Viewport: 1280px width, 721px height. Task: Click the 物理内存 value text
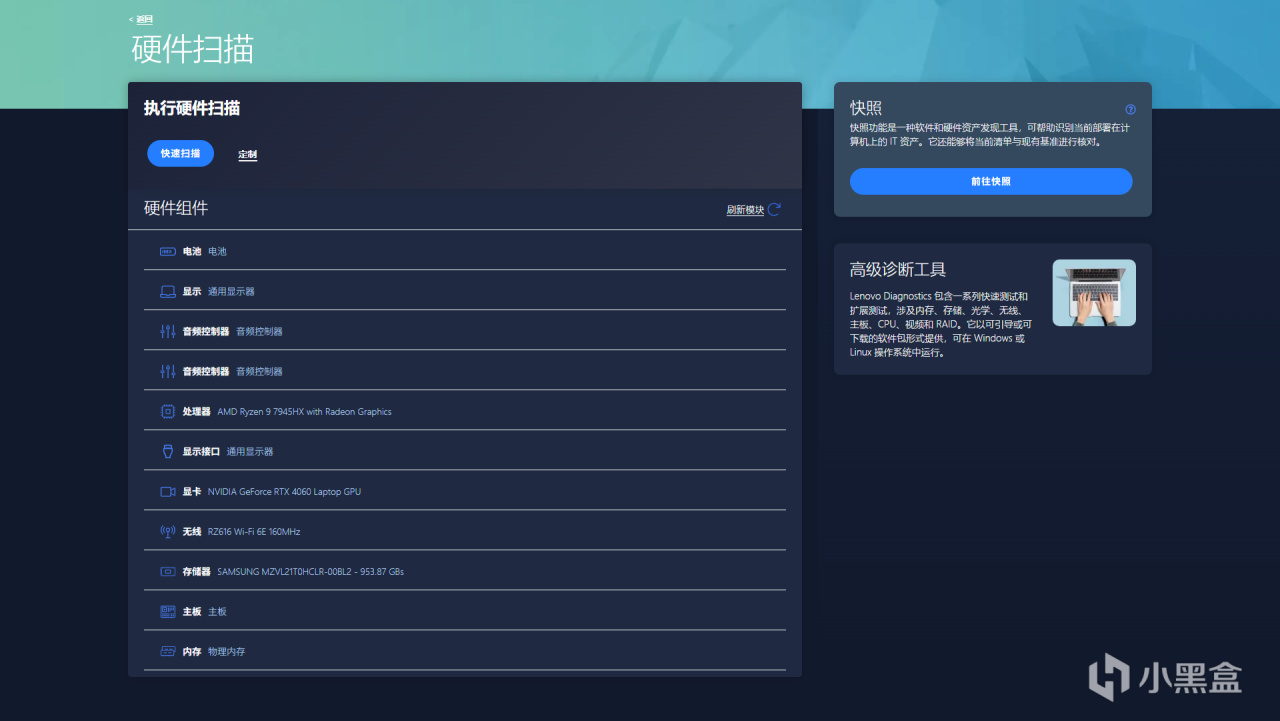click(226, 651)
